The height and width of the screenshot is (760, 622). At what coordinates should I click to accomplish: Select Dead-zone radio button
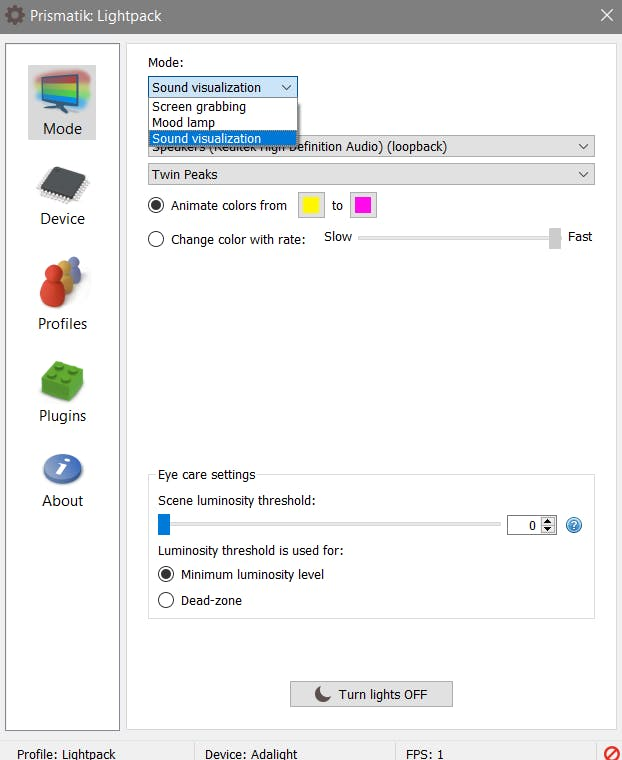coord(166,600)
